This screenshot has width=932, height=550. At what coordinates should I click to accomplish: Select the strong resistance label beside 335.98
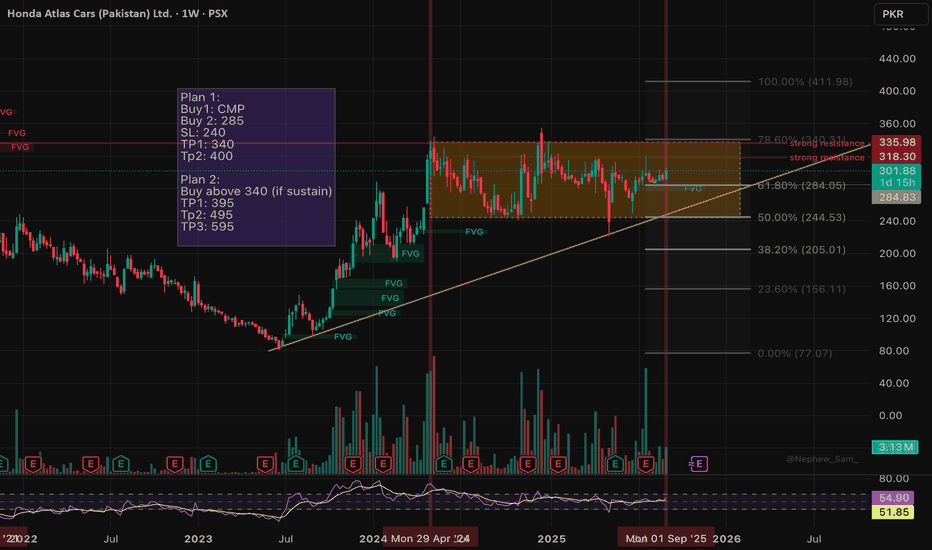(827, 143)
